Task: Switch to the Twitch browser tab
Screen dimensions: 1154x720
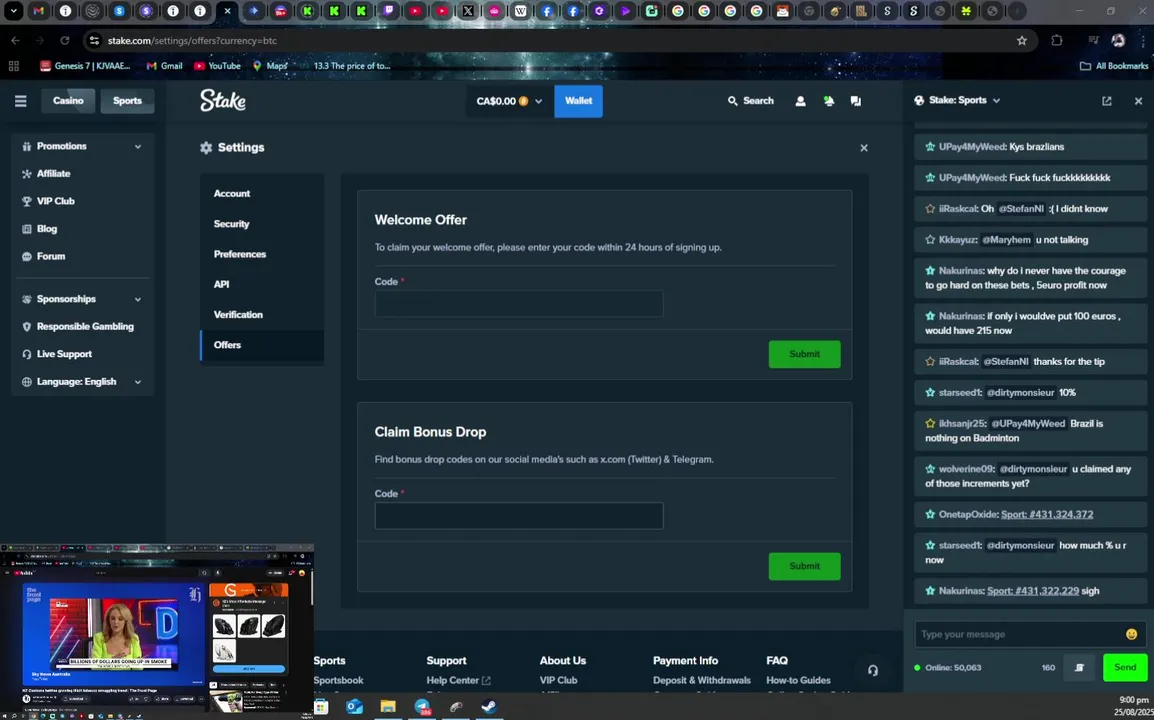Action: pos(388,11)
